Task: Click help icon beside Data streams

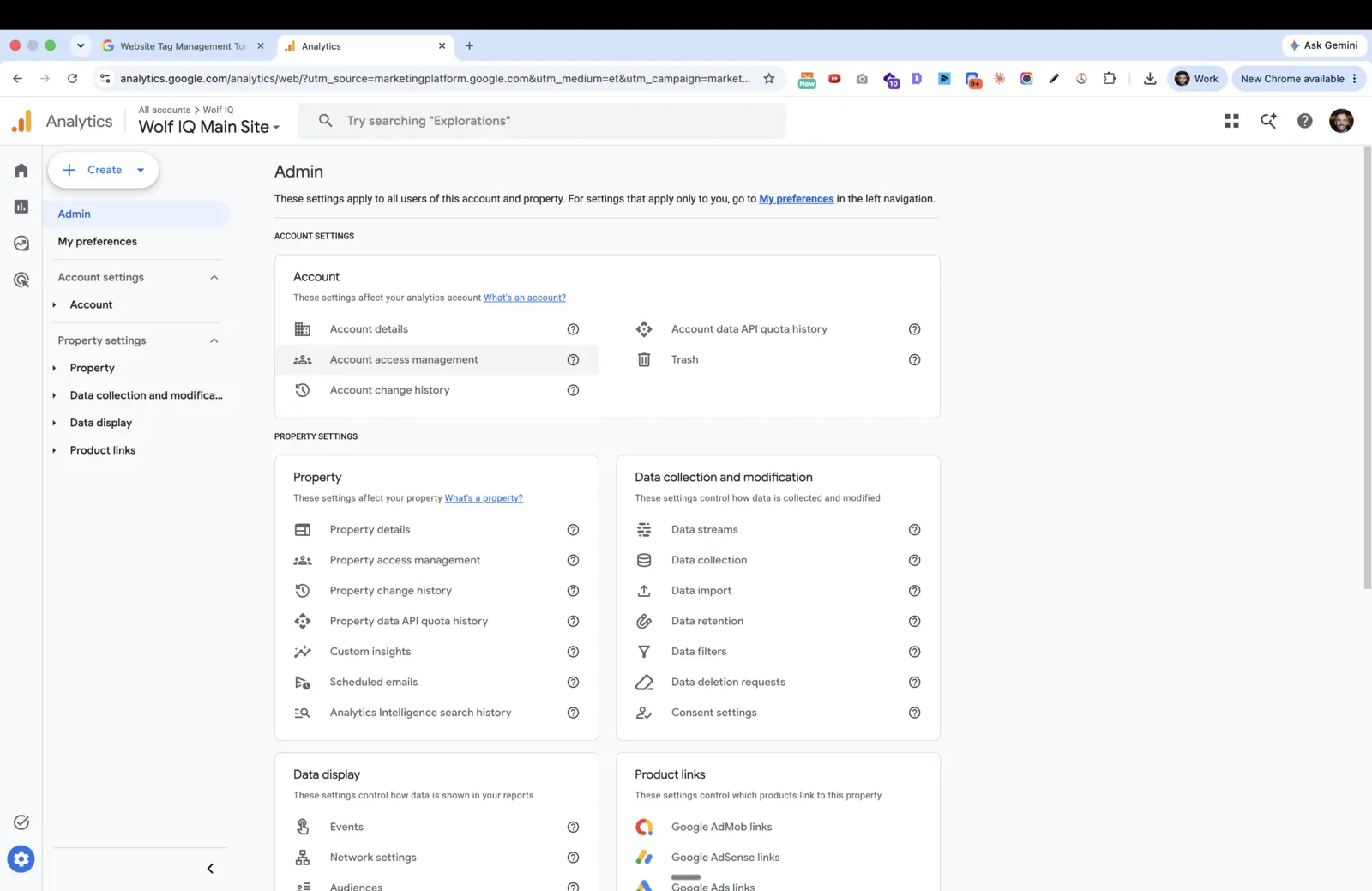Action: point(914,530)
